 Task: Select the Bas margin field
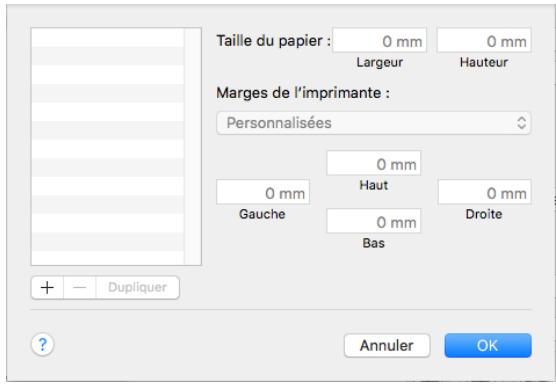[373, 221]
